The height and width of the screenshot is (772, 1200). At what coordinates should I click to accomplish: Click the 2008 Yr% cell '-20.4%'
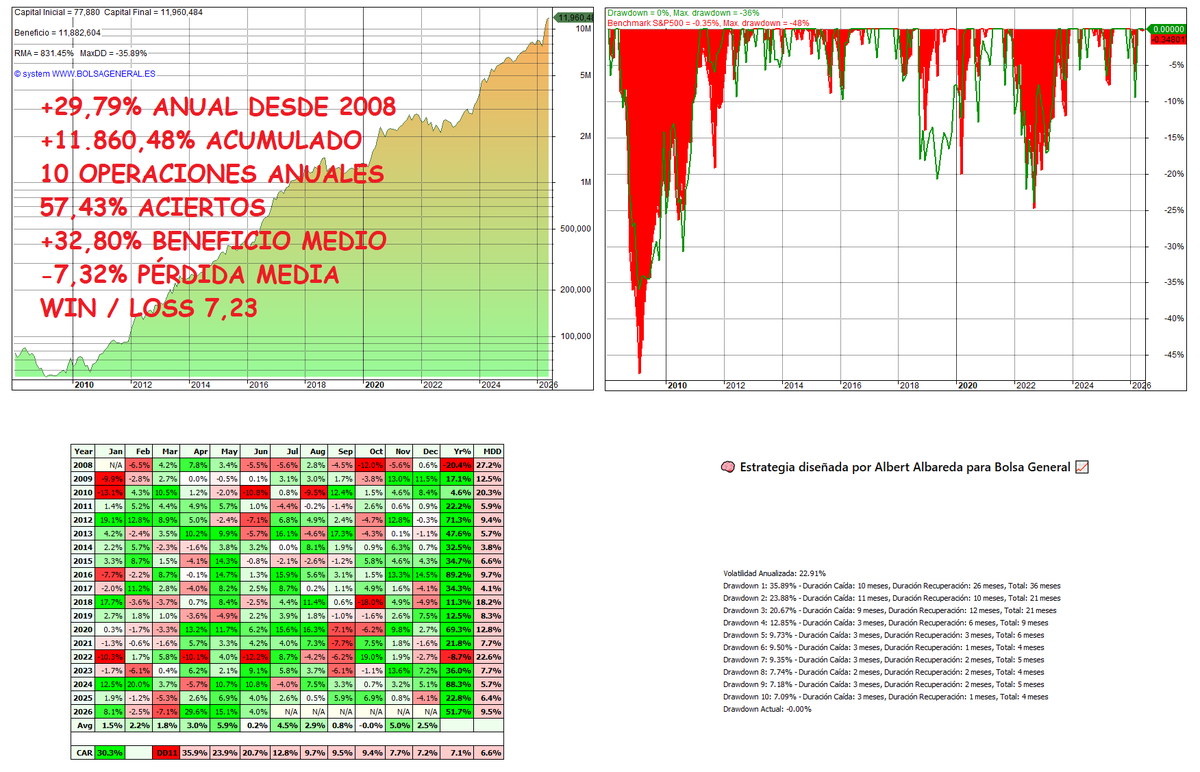(x=457, y=465)
